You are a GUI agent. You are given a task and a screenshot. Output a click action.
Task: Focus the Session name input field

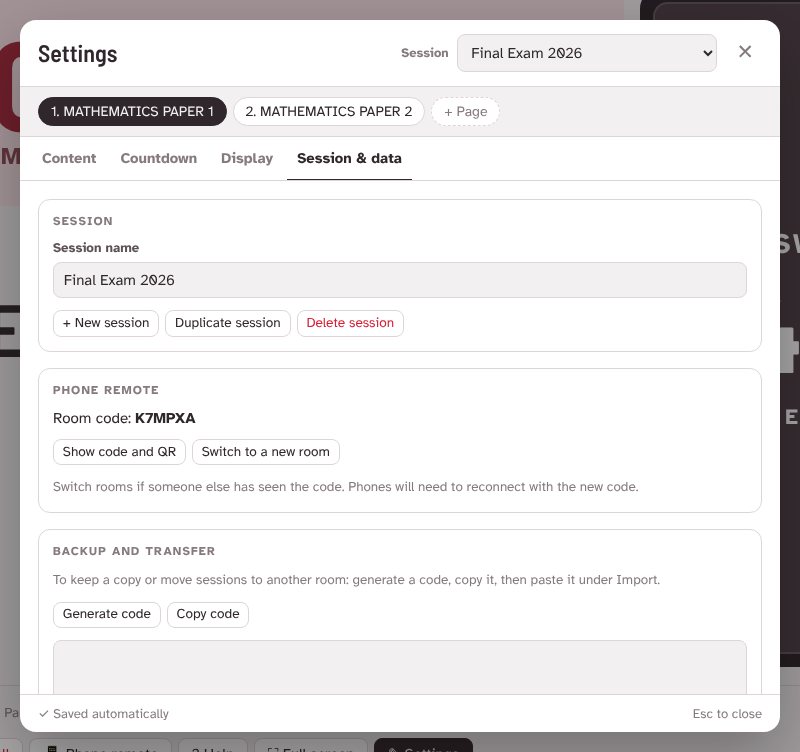[399, 280]
